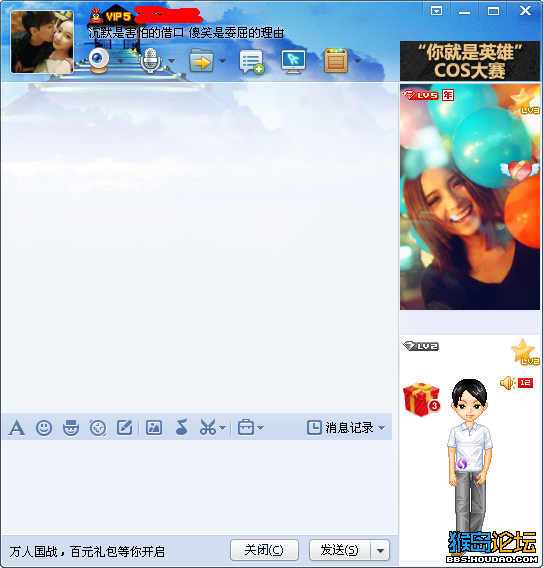Expand the video call options arrow
Image resolution: width=543 pixels, height=568 pixels.
pos(120,61)
